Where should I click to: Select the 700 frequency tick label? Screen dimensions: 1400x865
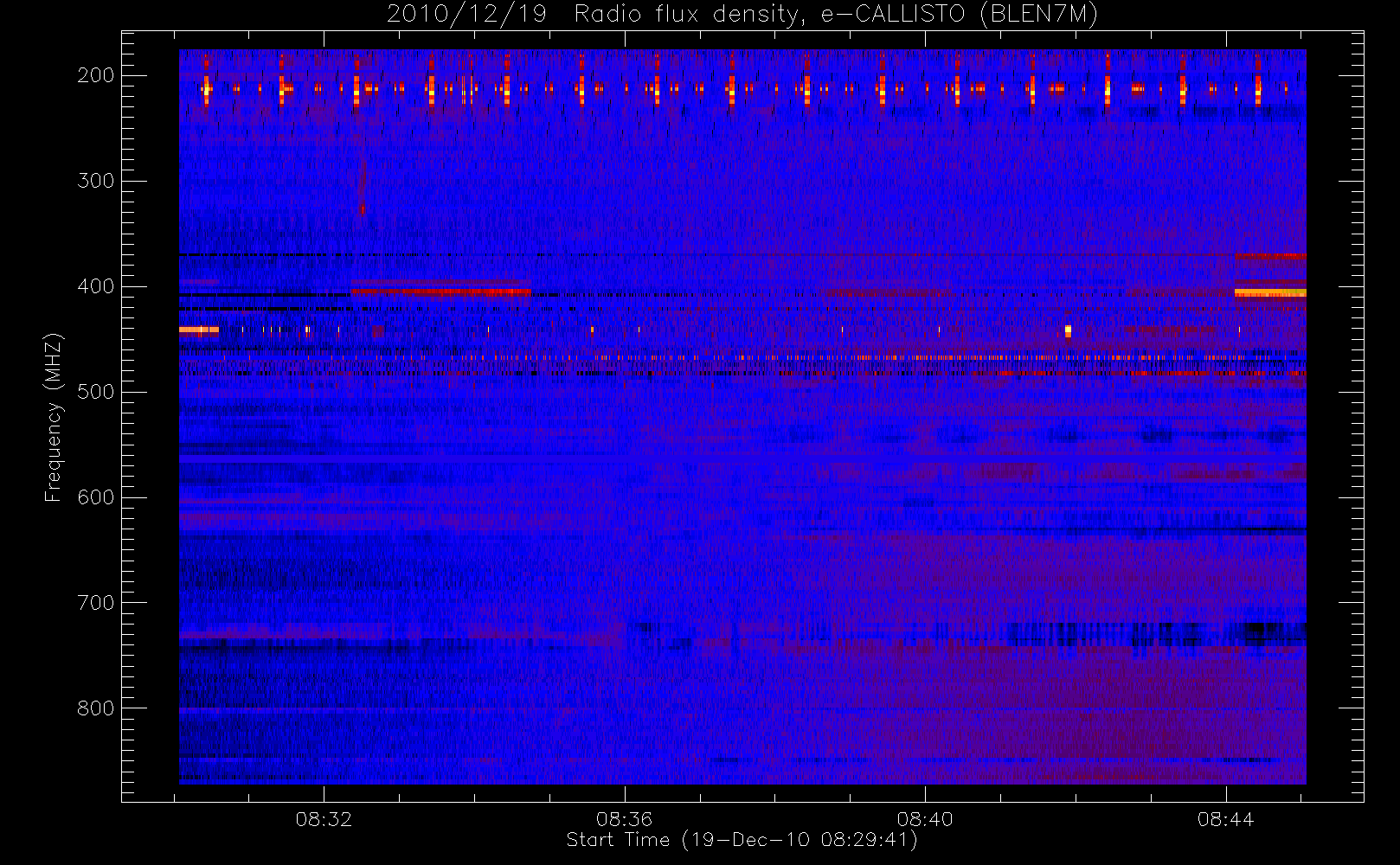click(96, 603)
